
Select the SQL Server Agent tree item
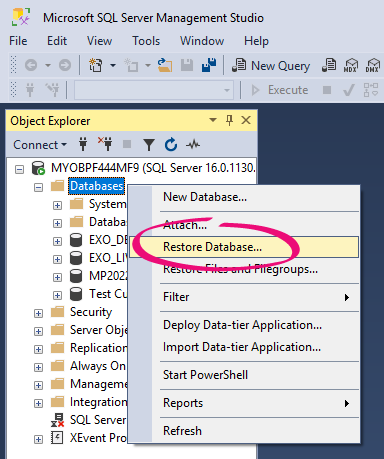pyautogui.click(x=98, y=420)
